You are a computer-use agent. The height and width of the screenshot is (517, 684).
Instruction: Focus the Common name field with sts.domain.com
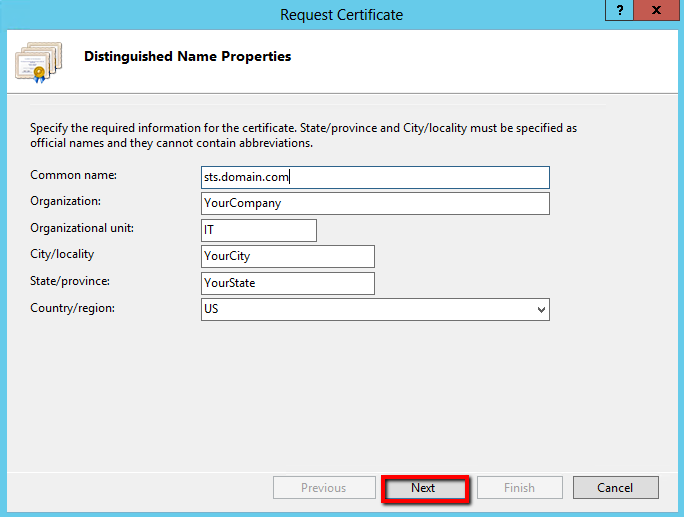click(375, 177)
